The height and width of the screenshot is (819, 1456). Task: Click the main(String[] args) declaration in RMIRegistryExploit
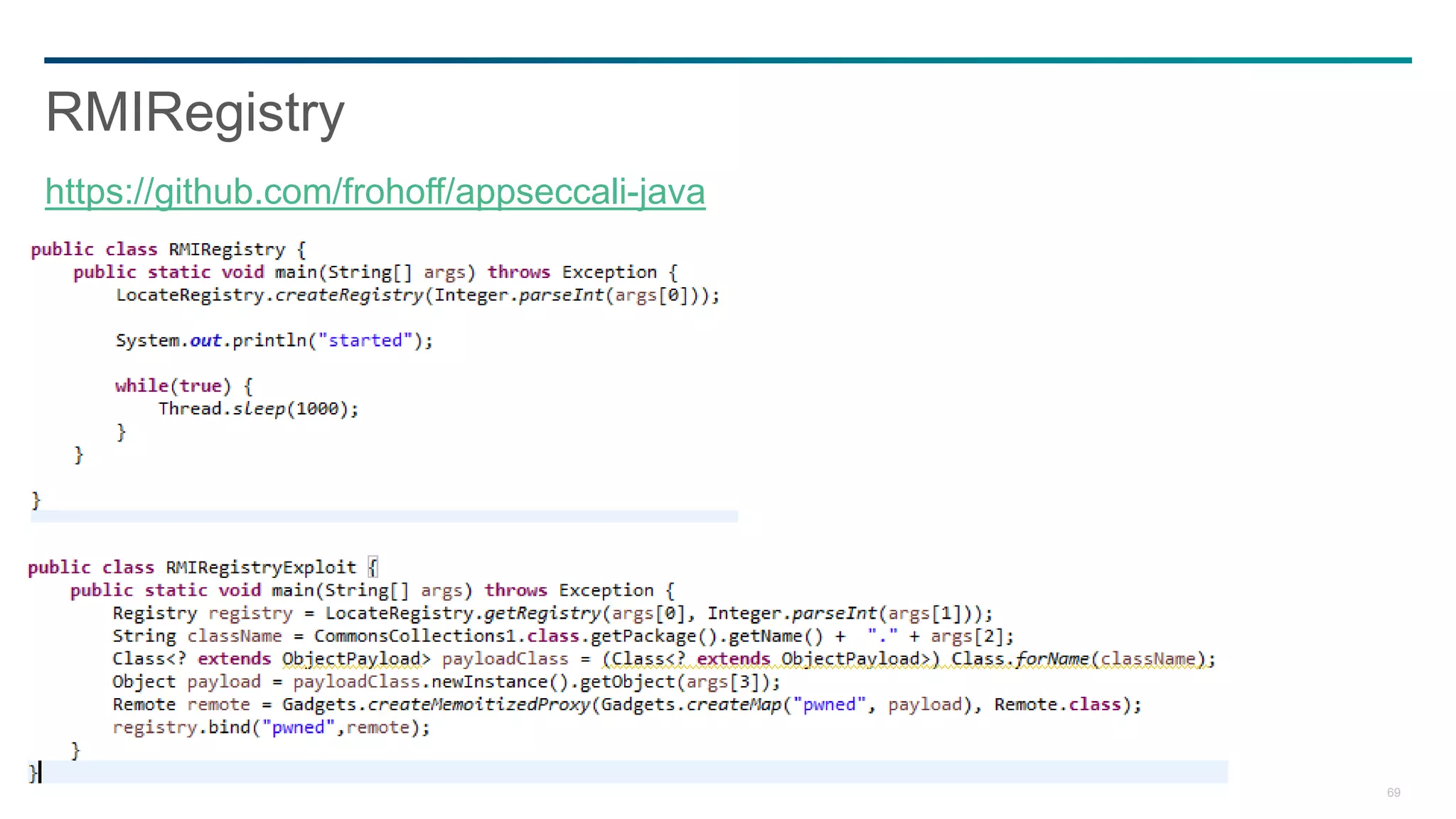tap(373, 590)
